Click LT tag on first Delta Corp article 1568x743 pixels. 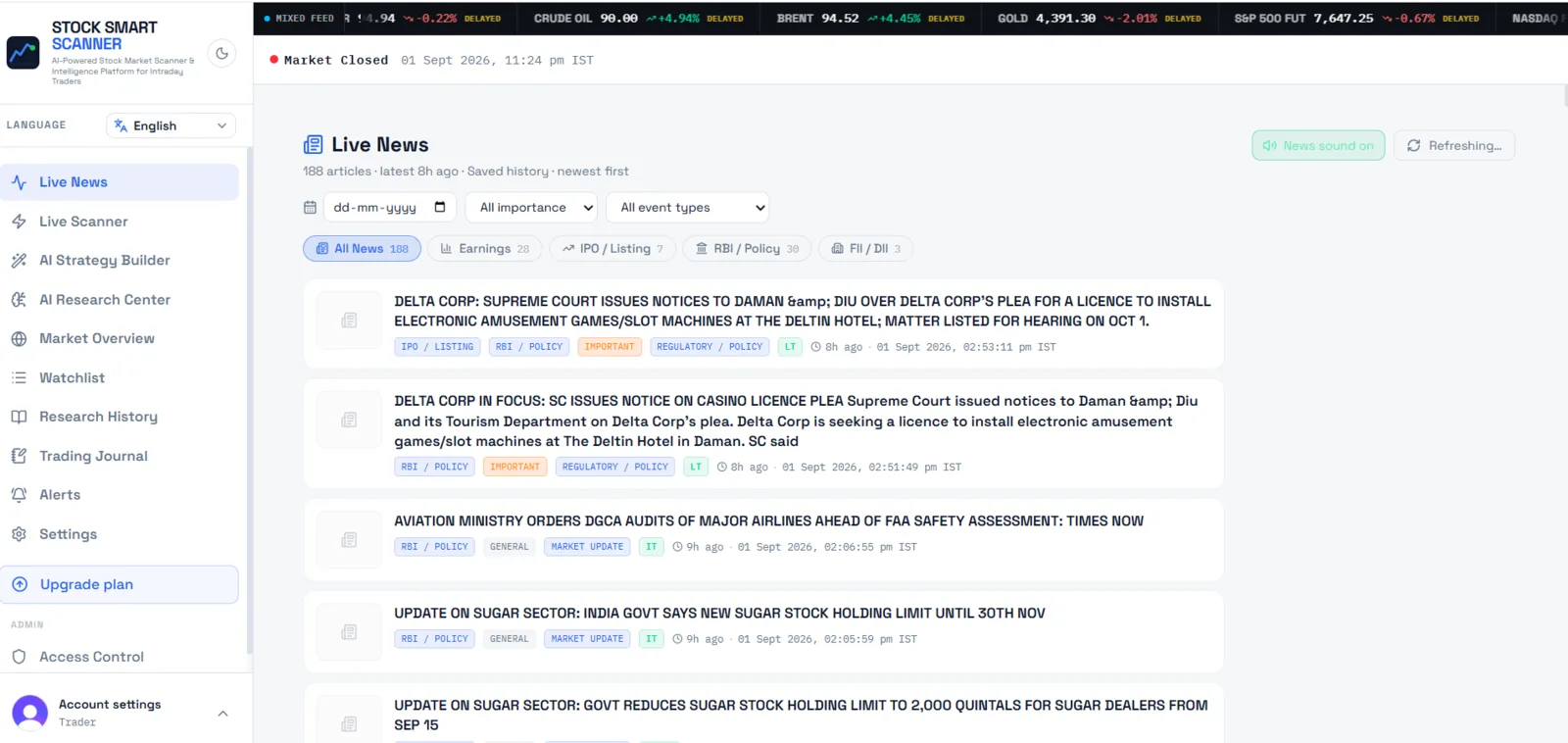tap(790, 347)
